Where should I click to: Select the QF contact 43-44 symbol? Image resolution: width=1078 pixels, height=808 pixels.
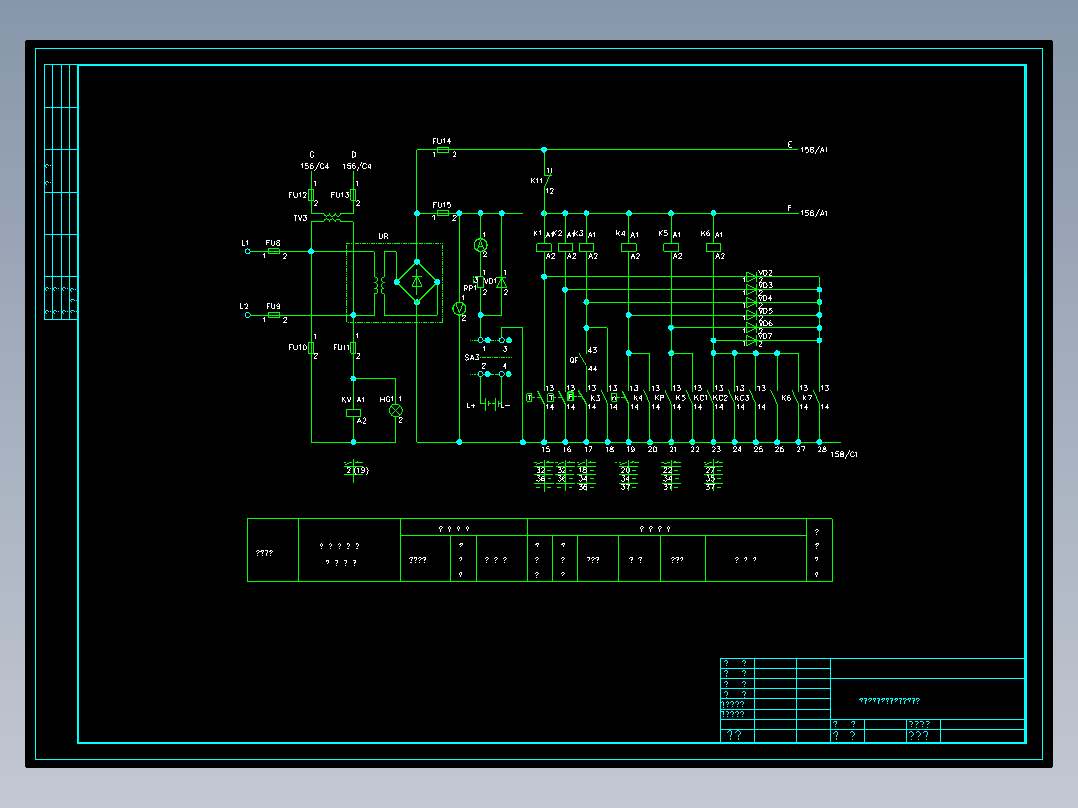[x=583, y=360]
